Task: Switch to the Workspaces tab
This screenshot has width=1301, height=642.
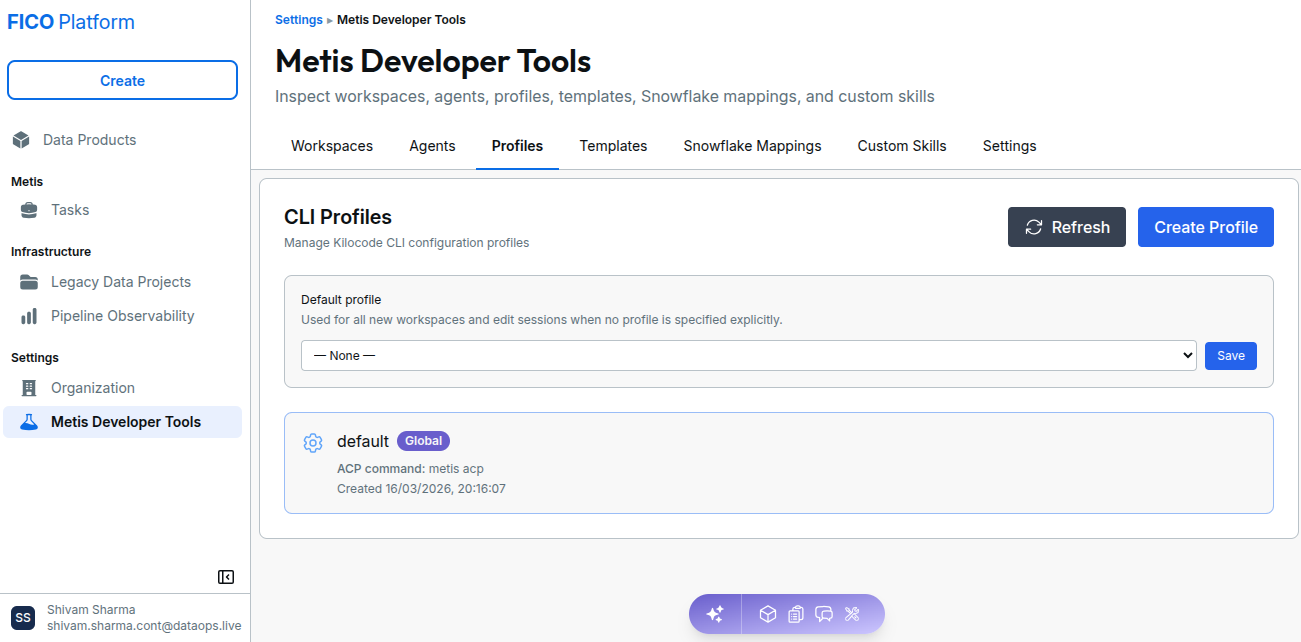Action: (x=332, y=146)
